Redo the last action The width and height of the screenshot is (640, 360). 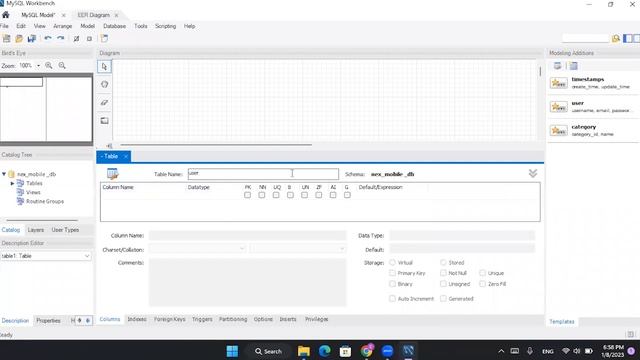click(x=60, y=38)
